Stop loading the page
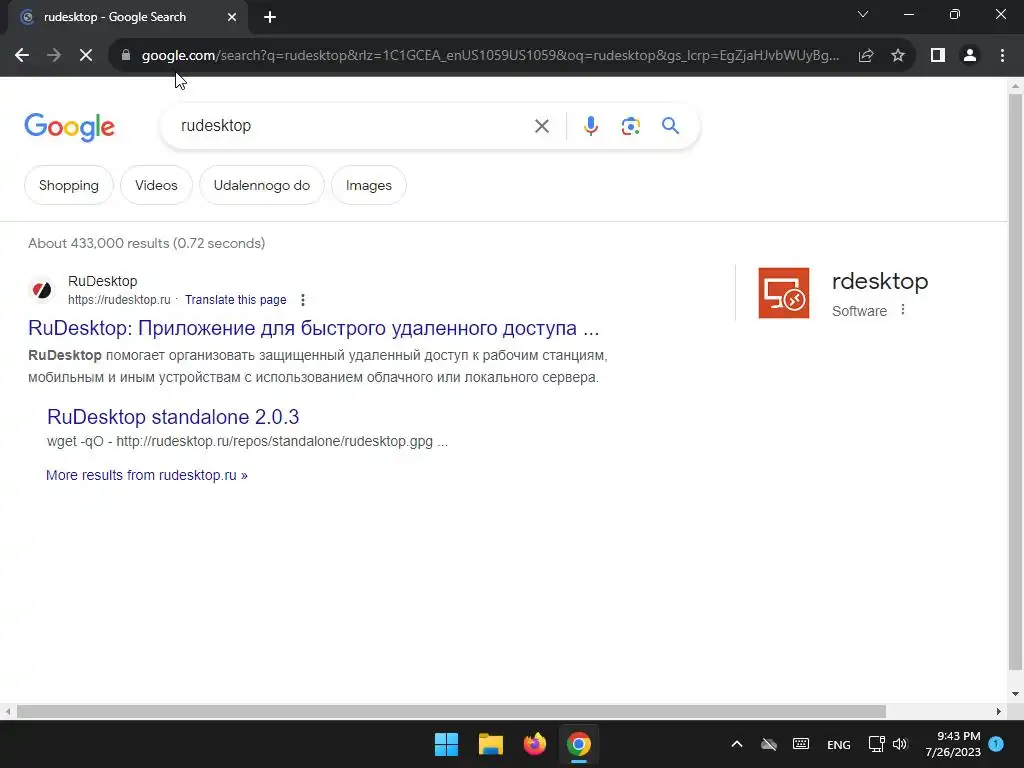Screen dimensions: 1024x768 click(x=86, y=56)
